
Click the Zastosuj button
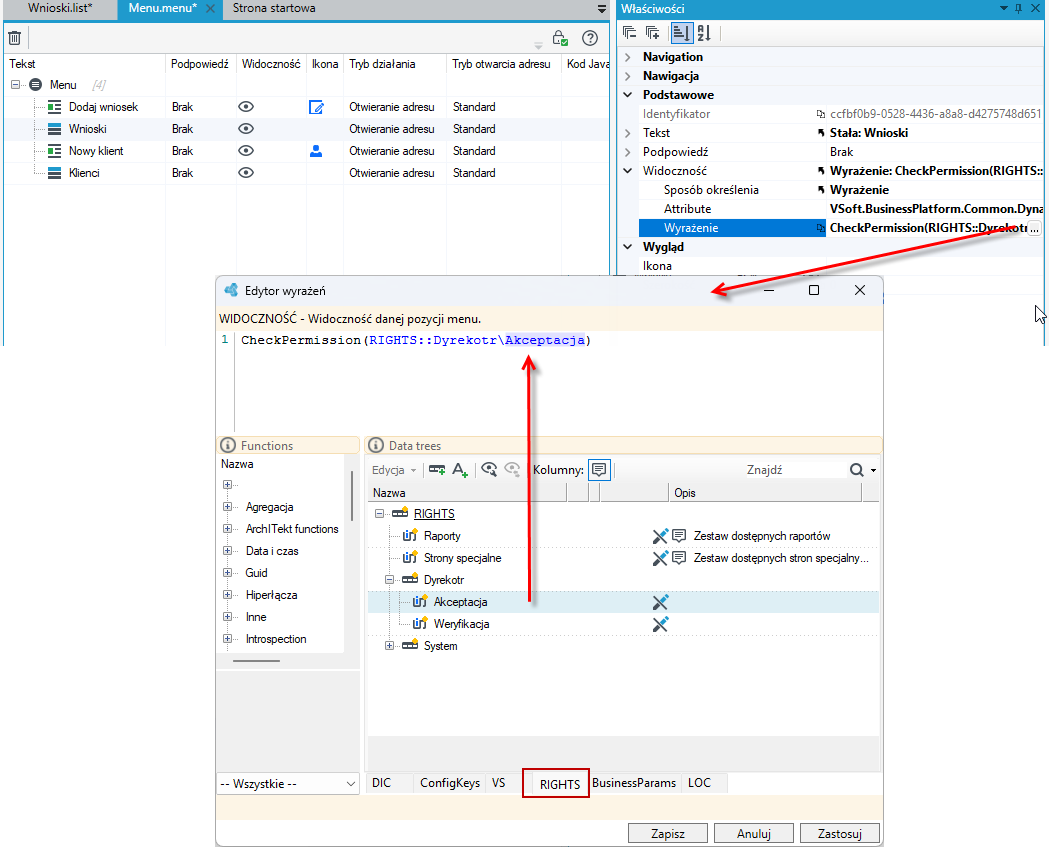(x=840, y=834)
